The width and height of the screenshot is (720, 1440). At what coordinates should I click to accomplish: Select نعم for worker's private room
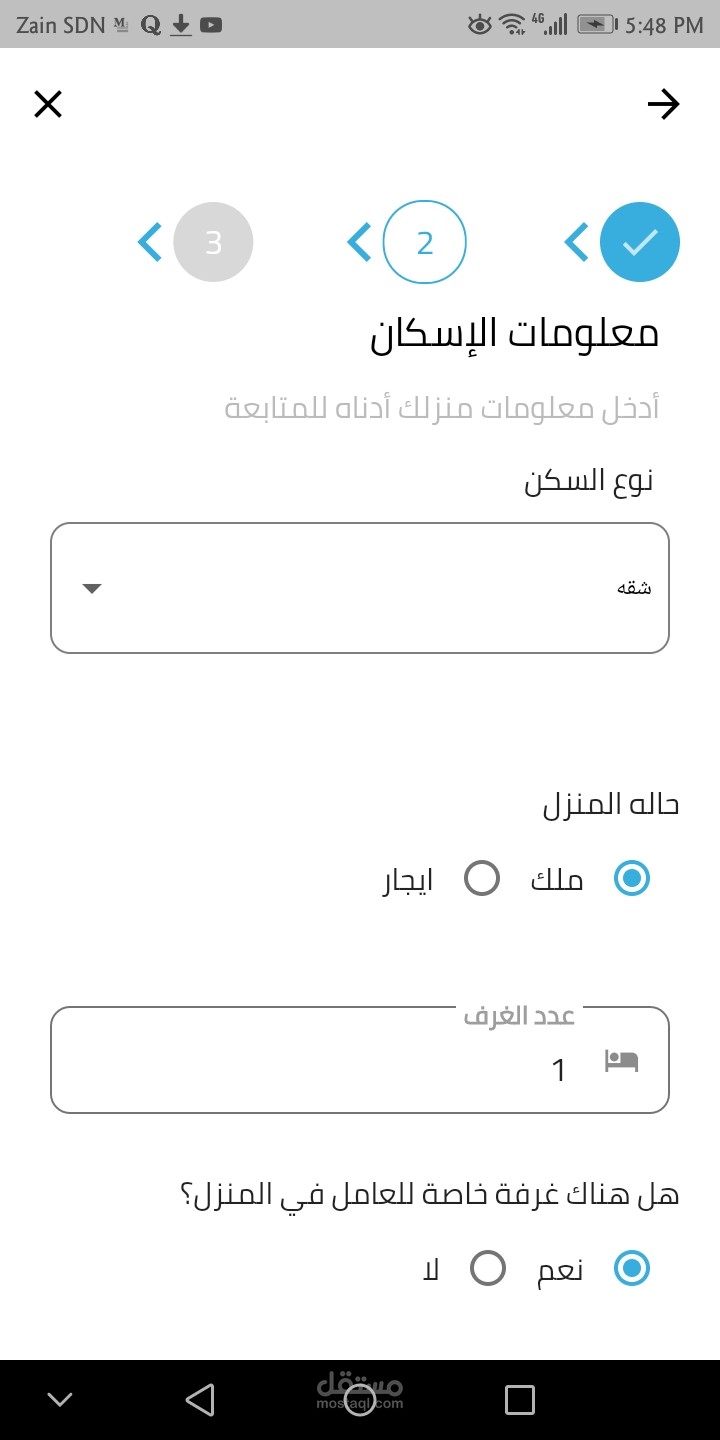[632, 1268]
